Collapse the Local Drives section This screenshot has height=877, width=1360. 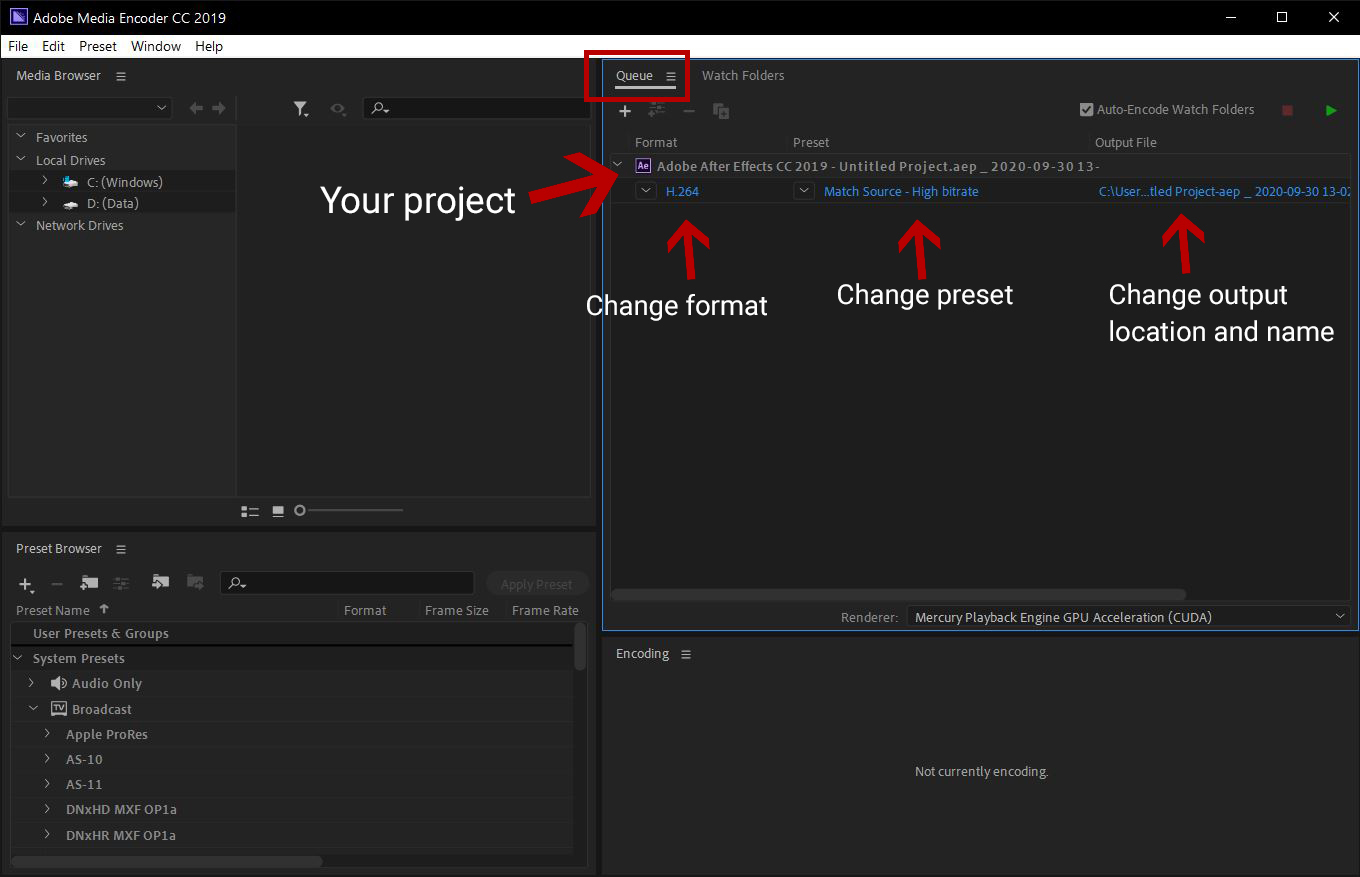(21, 159)
